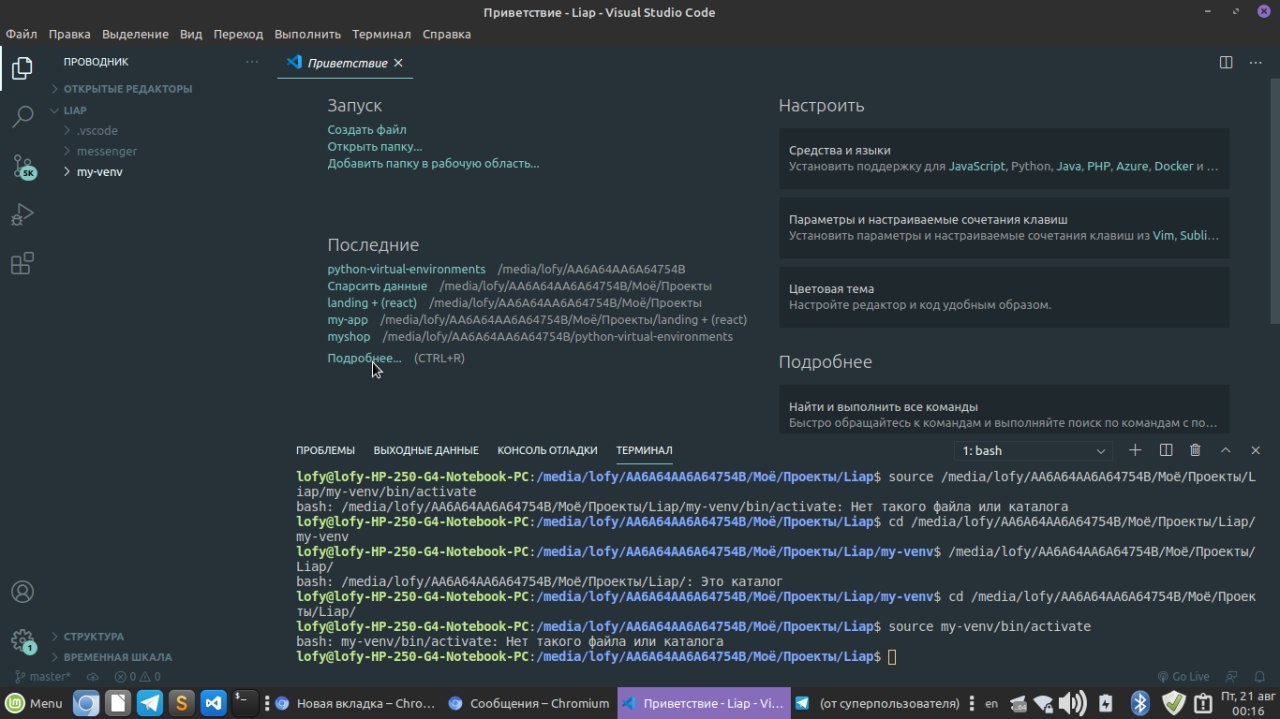This screenshot has height=719, width=1280.
Task: Click the sync changes icon in status bar
Action: 93,677
